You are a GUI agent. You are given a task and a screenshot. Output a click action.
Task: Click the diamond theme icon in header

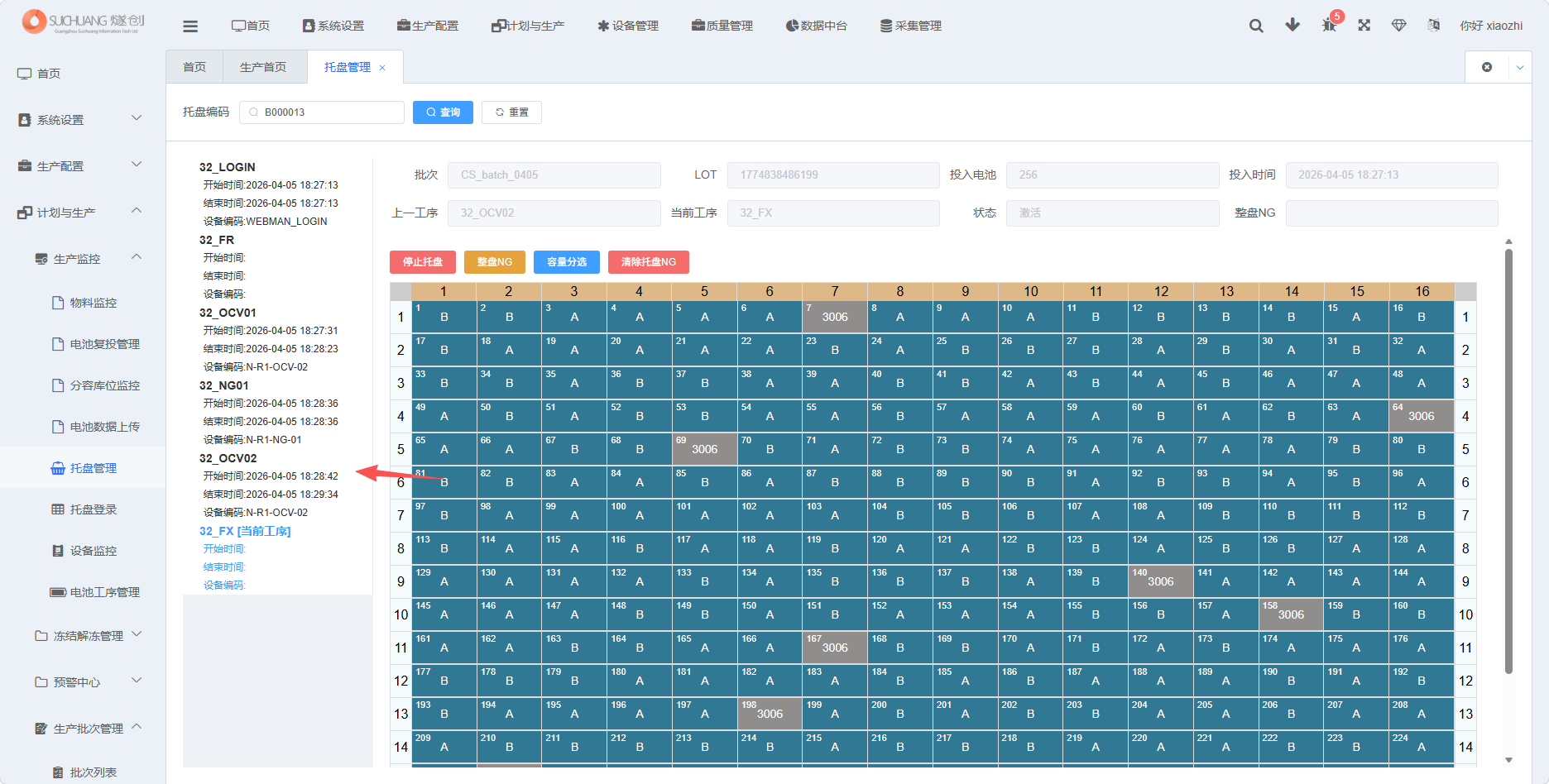pos(1399,25)
